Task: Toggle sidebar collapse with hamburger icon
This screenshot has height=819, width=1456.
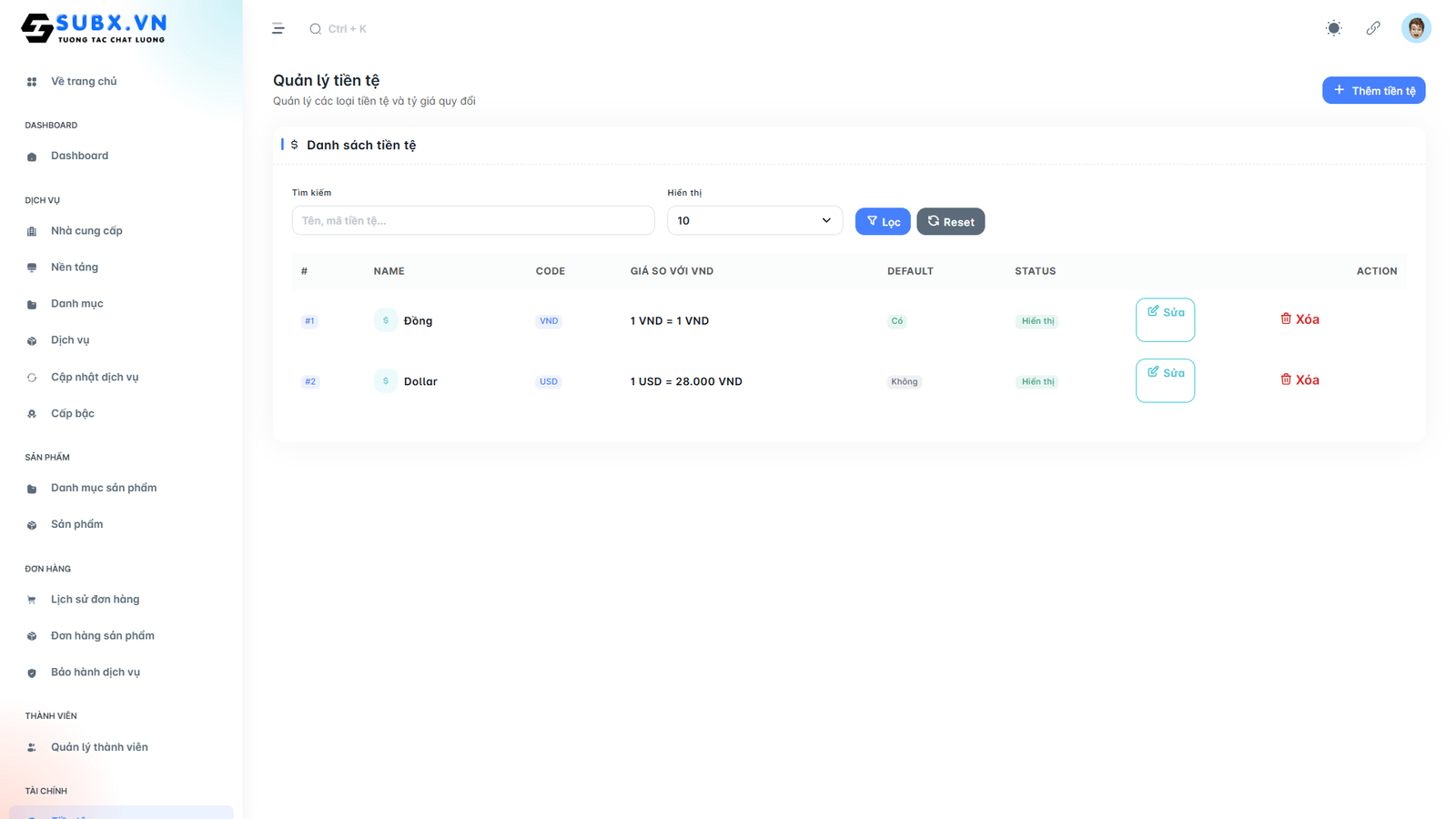Action: (278, 28)
